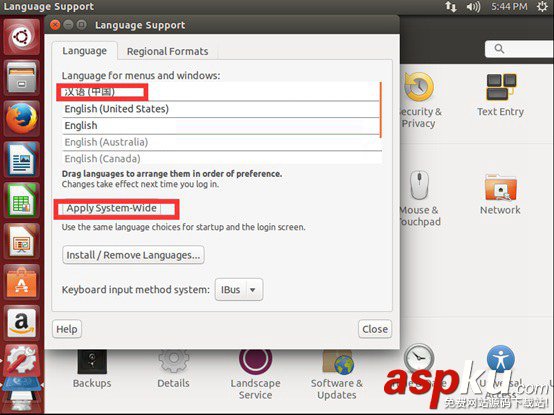Viewport: 554px width, 415px height.
Task: Select English (United States) in language list
Action: pos(220,109)
